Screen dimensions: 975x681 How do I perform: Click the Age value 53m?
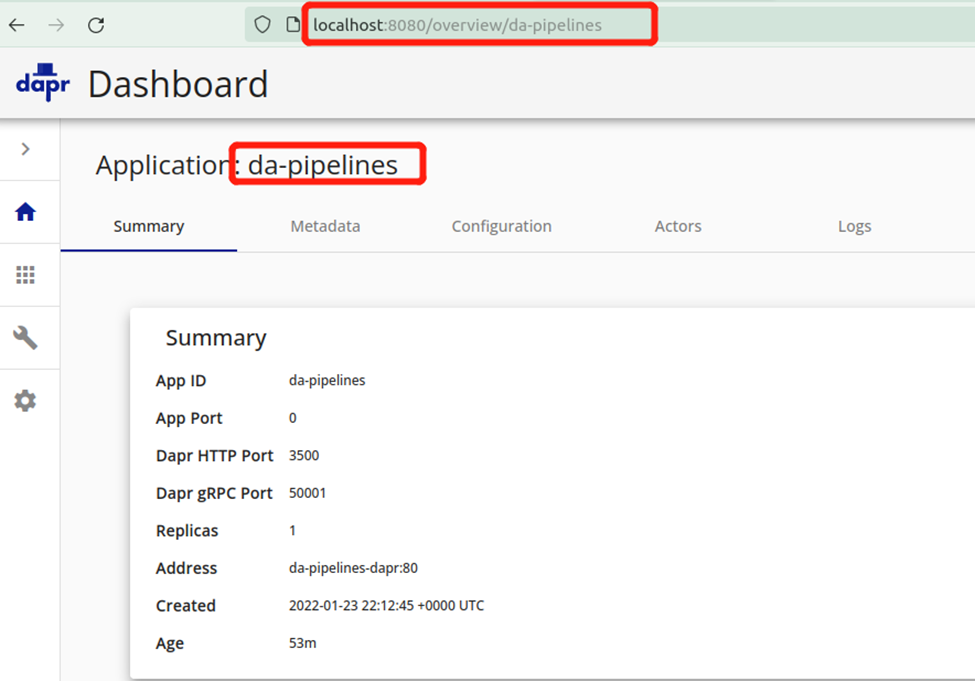pyautogui.click(x=302, y=643)
